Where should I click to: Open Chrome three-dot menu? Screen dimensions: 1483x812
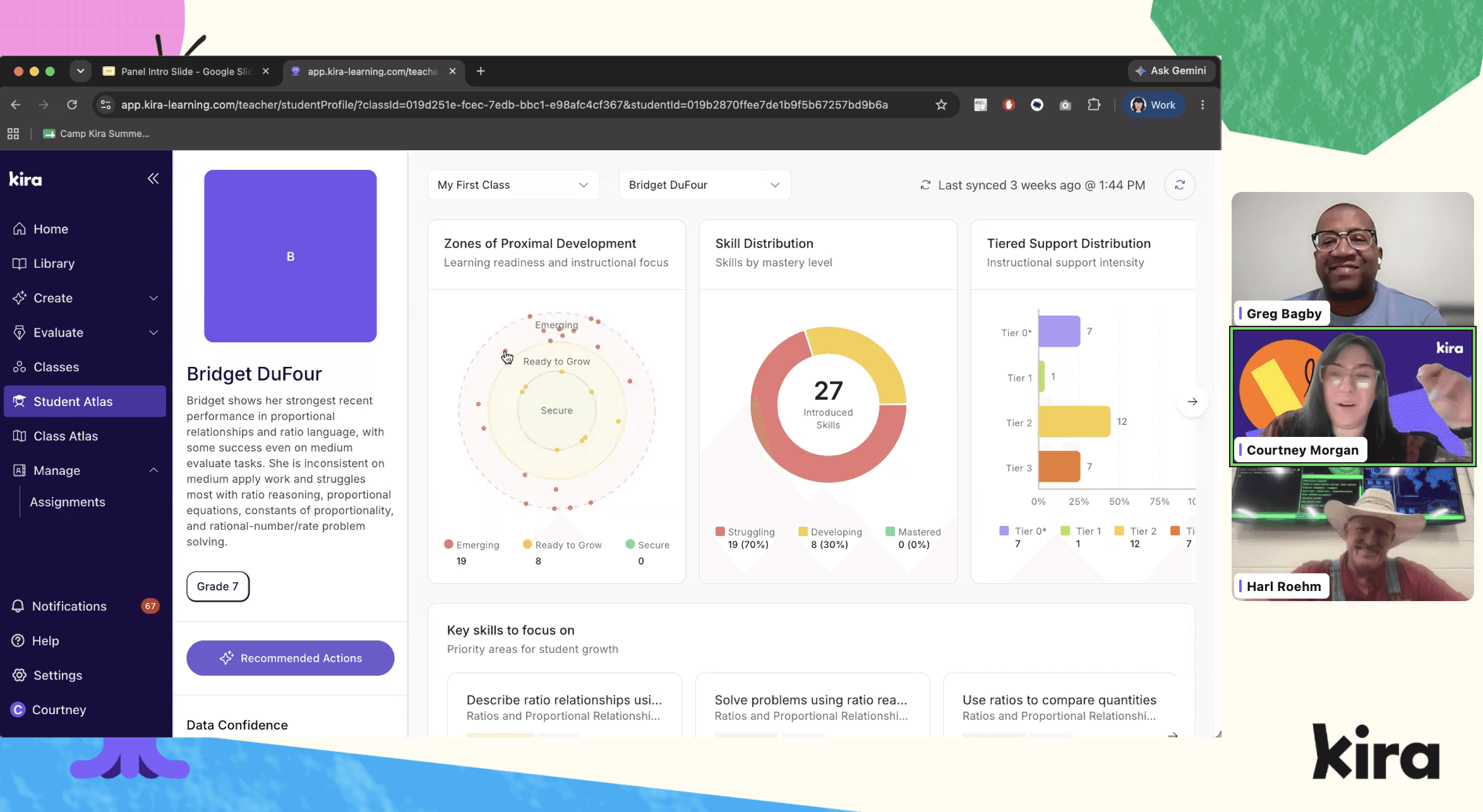tap(1202, 105)
